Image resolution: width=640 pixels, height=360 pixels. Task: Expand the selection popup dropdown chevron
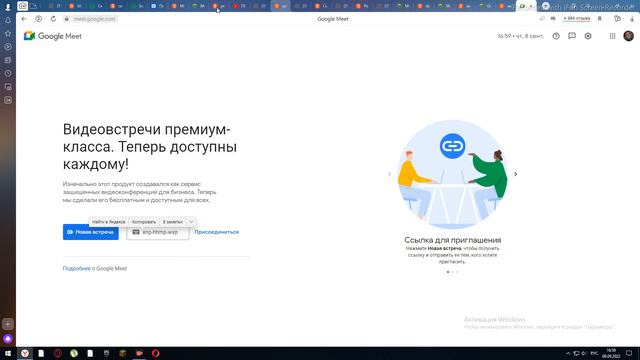[191, 222]
